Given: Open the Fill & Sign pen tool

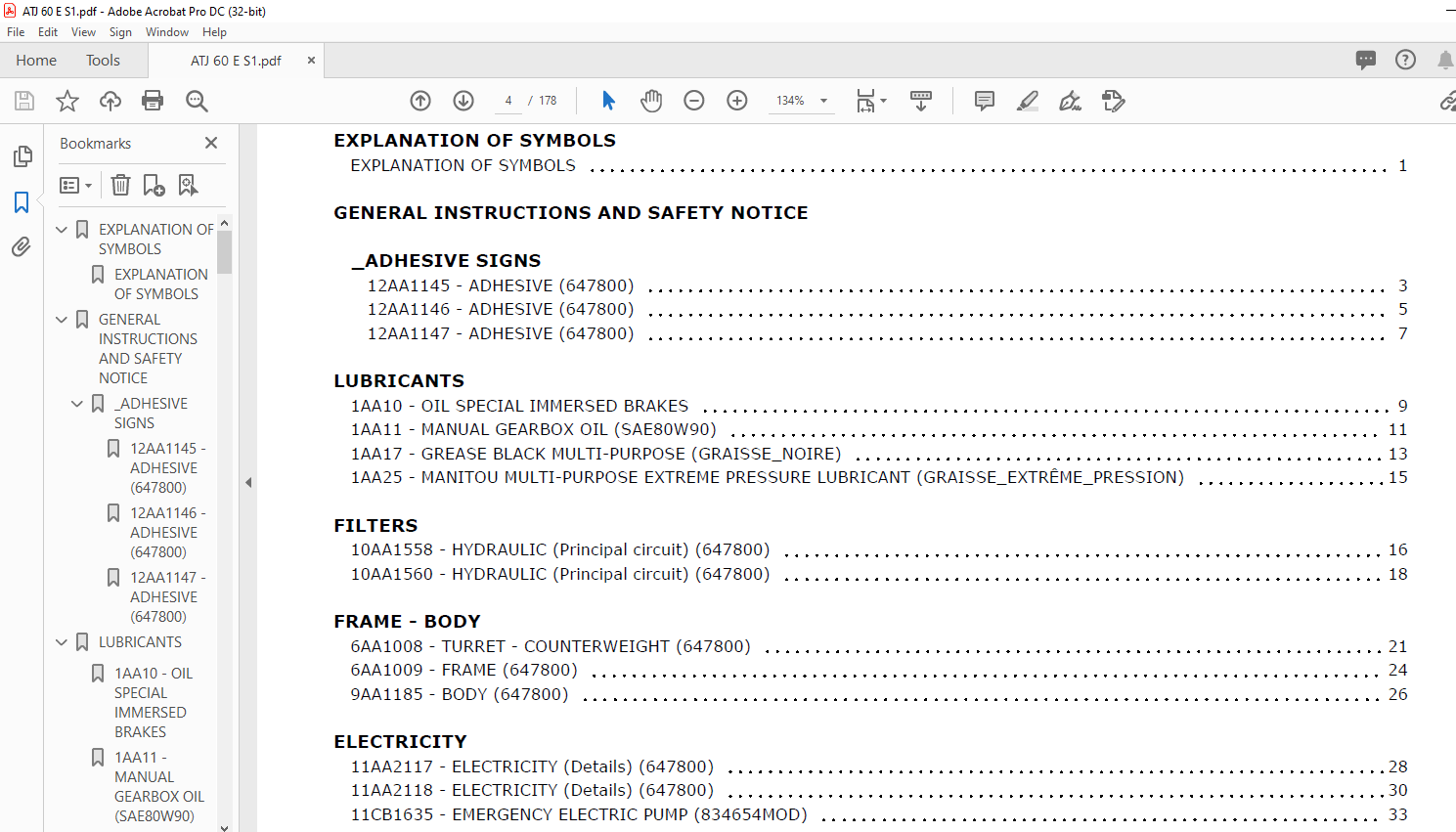Looking at the screenshot, I should (x=1071, y=101).
